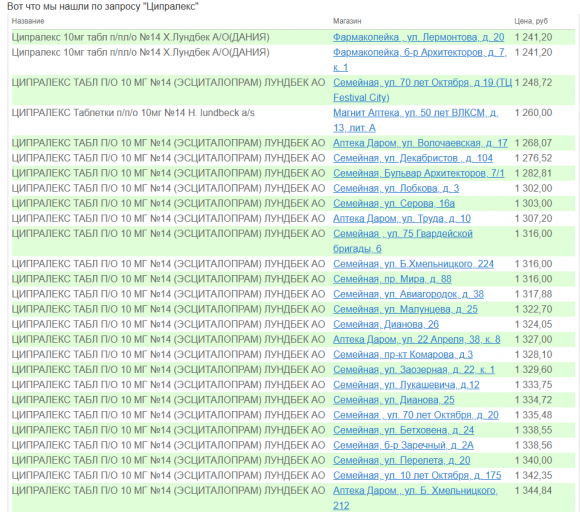Select the price 1 276,52
Screen dimensions: 580x512
coord(533,158)
